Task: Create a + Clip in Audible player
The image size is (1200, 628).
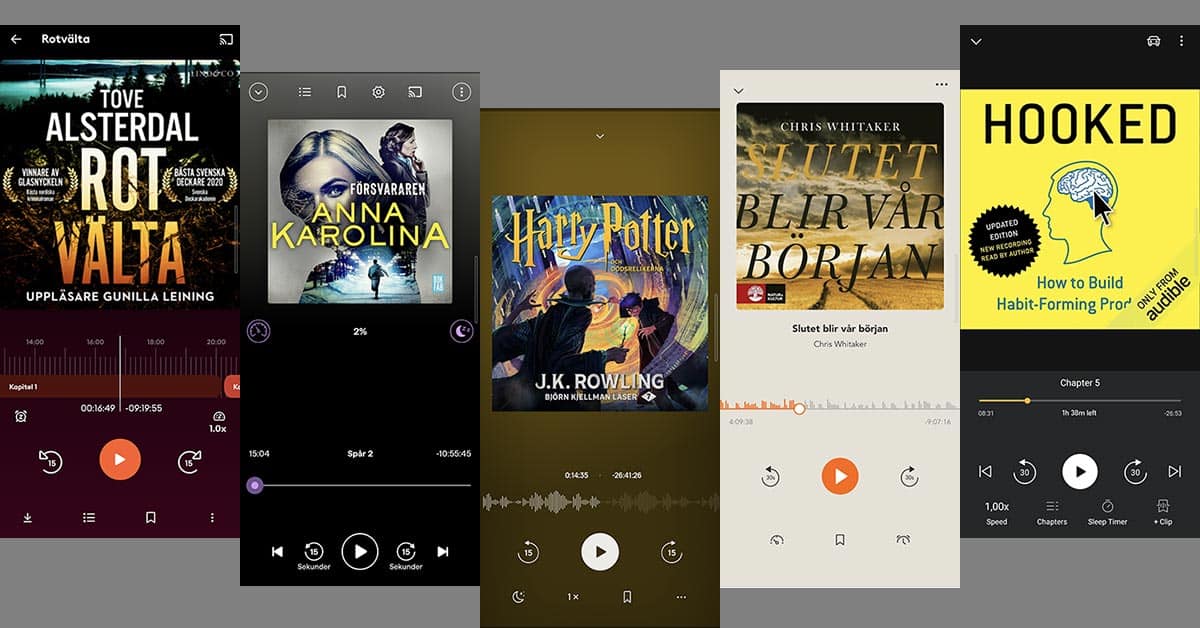Action: pos(1162,513)
